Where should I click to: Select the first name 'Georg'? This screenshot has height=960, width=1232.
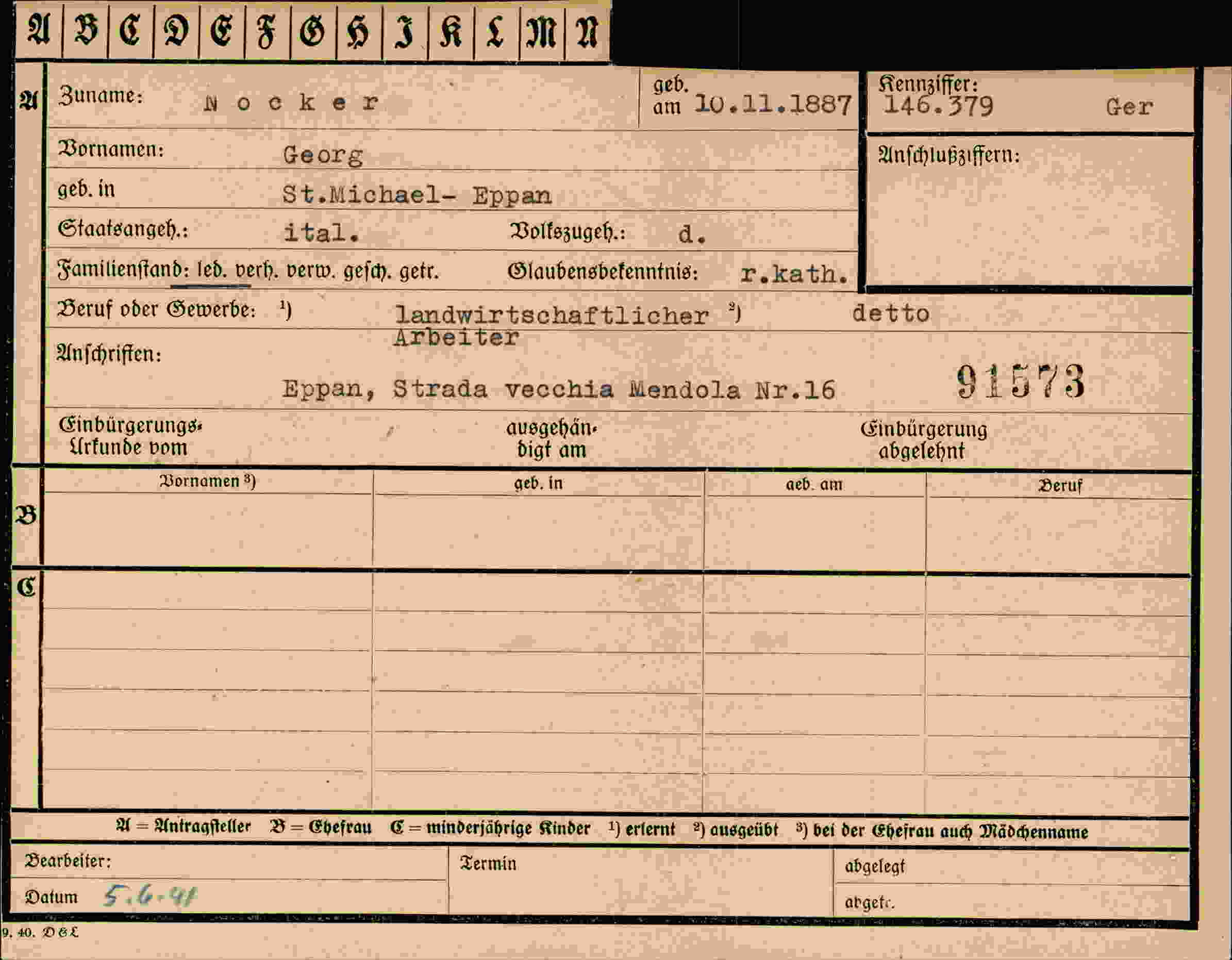tap(323, 155)
